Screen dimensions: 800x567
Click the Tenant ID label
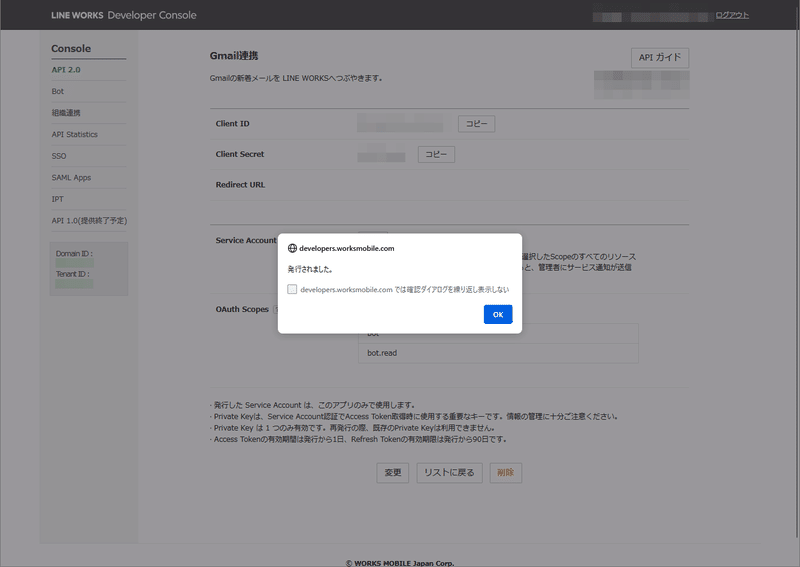(72, 274)
